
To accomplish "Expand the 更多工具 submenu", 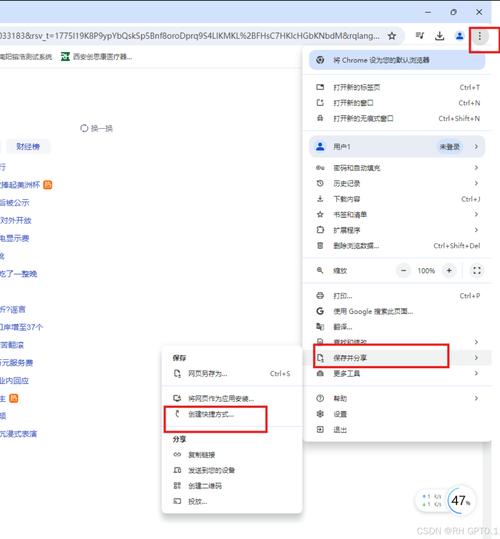I will [x=397, y=373].
